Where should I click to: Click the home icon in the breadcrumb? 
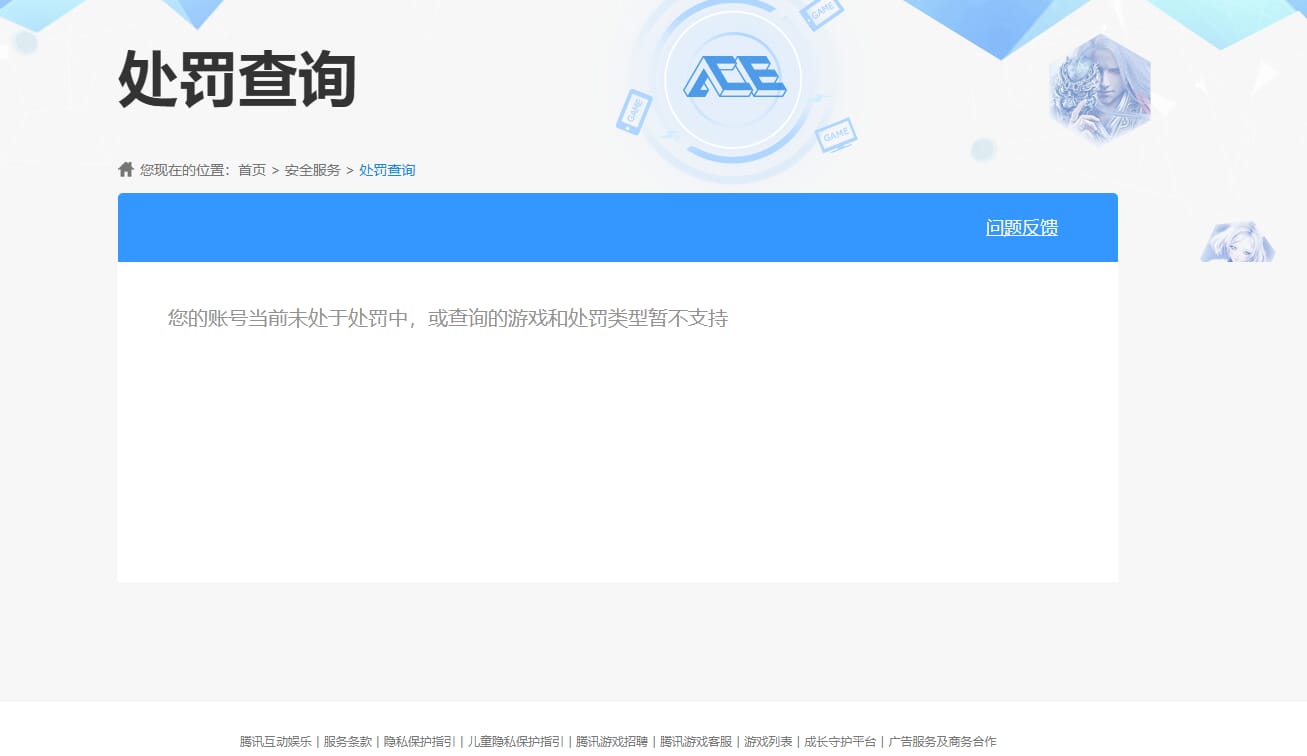point(126,168)
